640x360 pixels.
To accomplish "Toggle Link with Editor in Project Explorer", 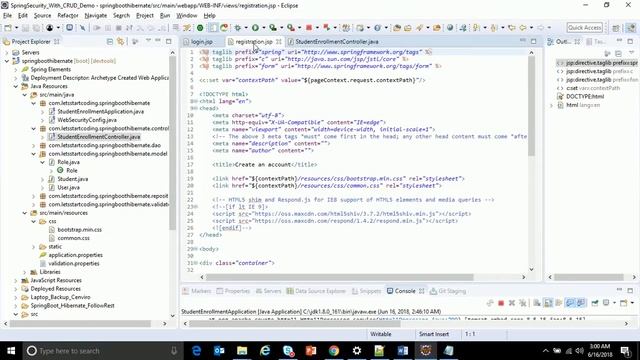I will (x=121, y=42).
